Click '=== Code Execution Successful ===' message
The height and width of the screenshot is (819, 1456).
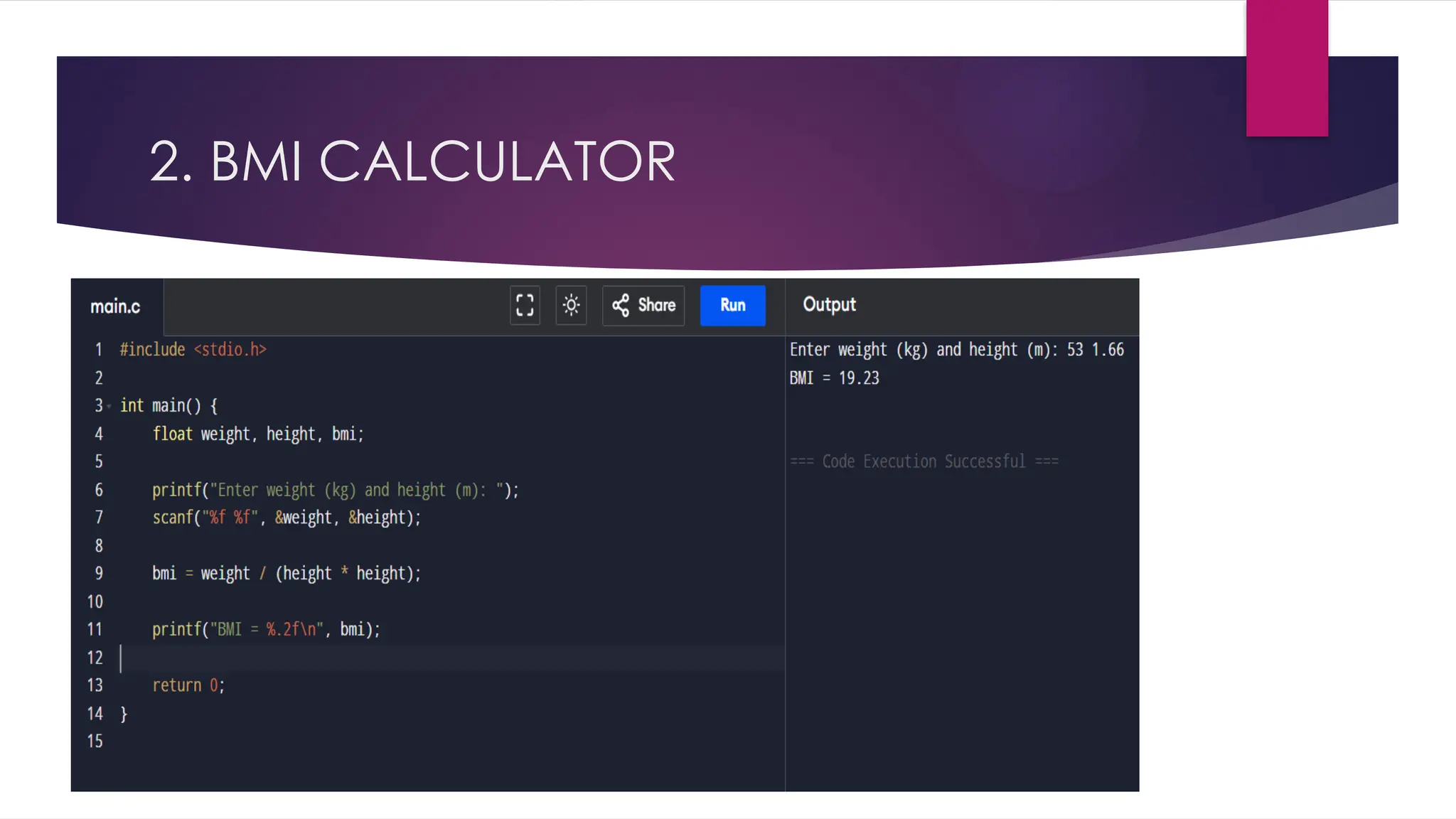(x=924, y=461)
